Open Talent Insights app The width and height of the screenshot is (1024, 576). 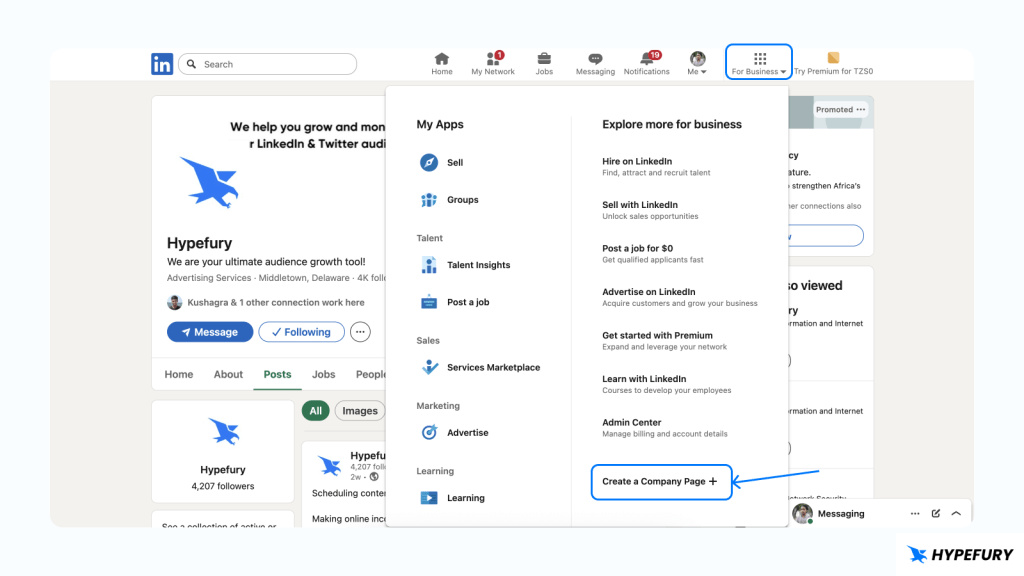(x=429, y=265)
